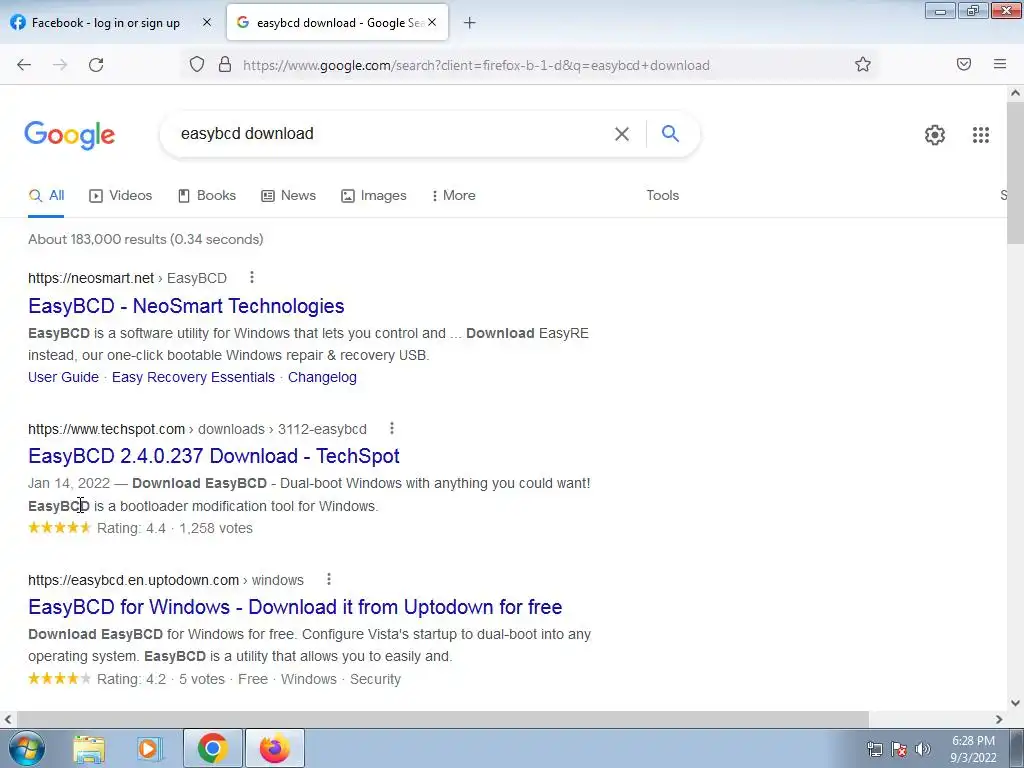Click inside the easybcd download search field
The height and width of the screenshot is (768, 1024).
click(392, 134)
